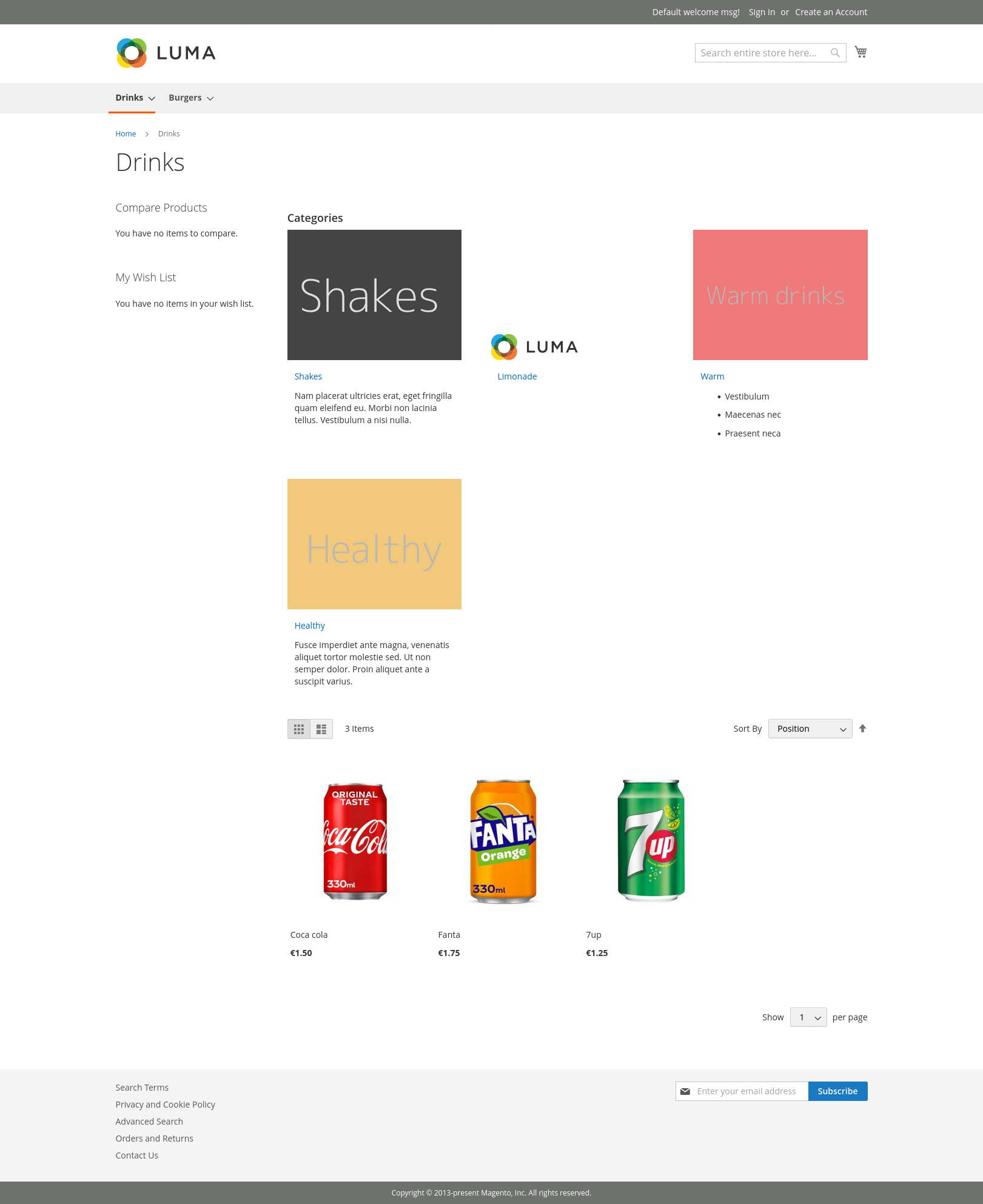This screenshot has width=983, height=1204.
Task: Click the Coca cola can image
Action: tap(355, 840)
